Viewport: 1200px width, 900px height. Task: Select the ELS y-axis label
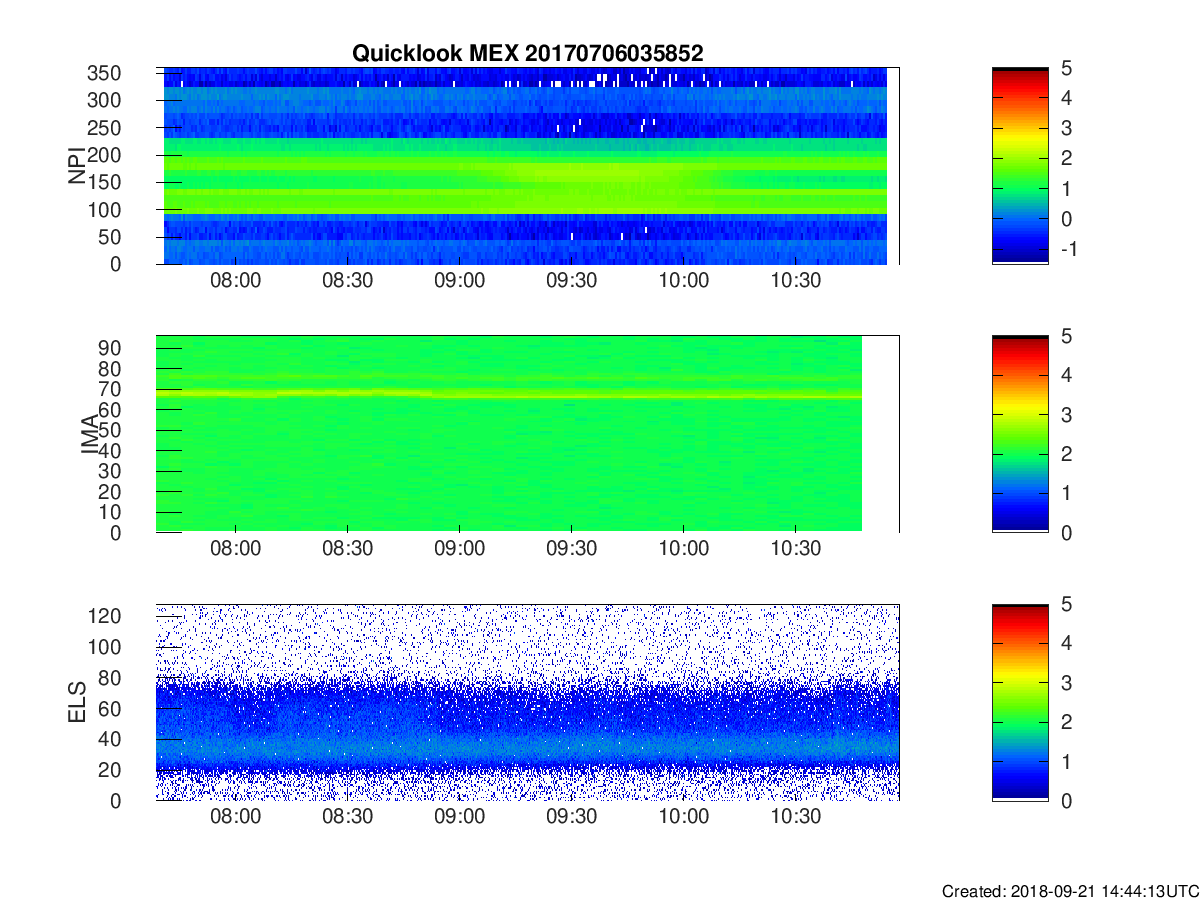pos(77,702)
